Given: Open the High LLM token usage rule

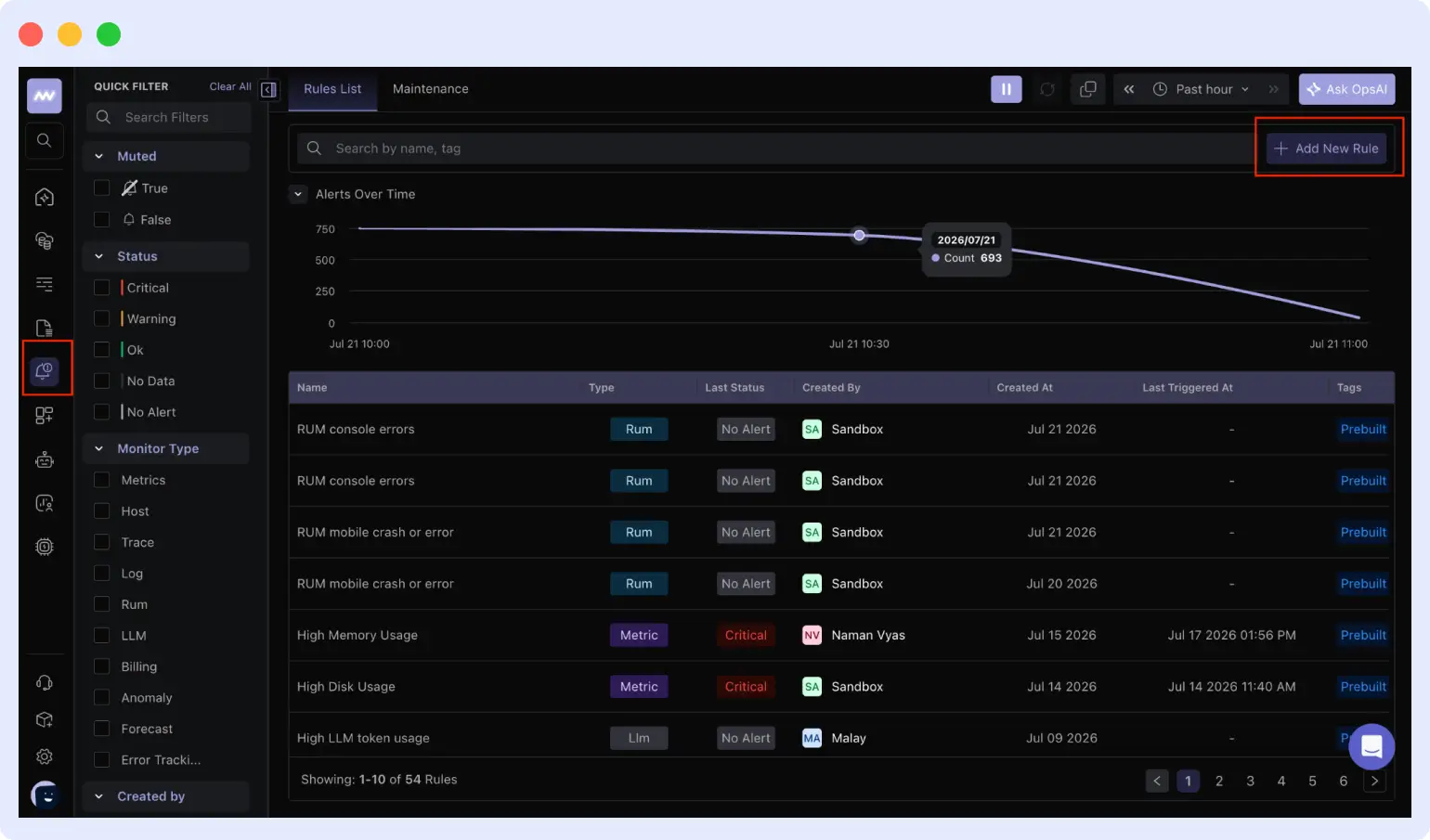Looking at the screenshot, I should tap(363, 738).
